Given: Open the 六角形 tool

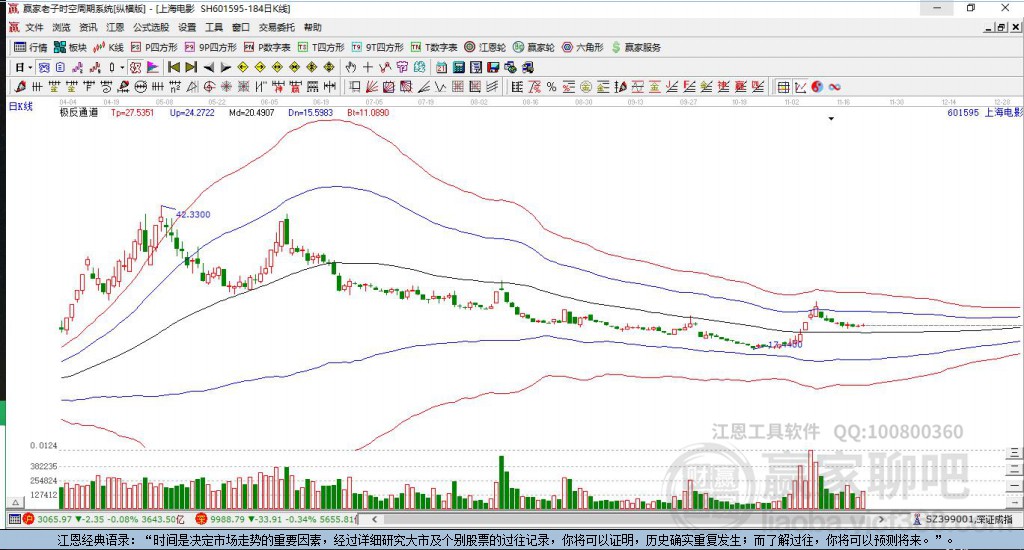Looking at the screenshot, I should pyautogui.click(x=583, y=47).
